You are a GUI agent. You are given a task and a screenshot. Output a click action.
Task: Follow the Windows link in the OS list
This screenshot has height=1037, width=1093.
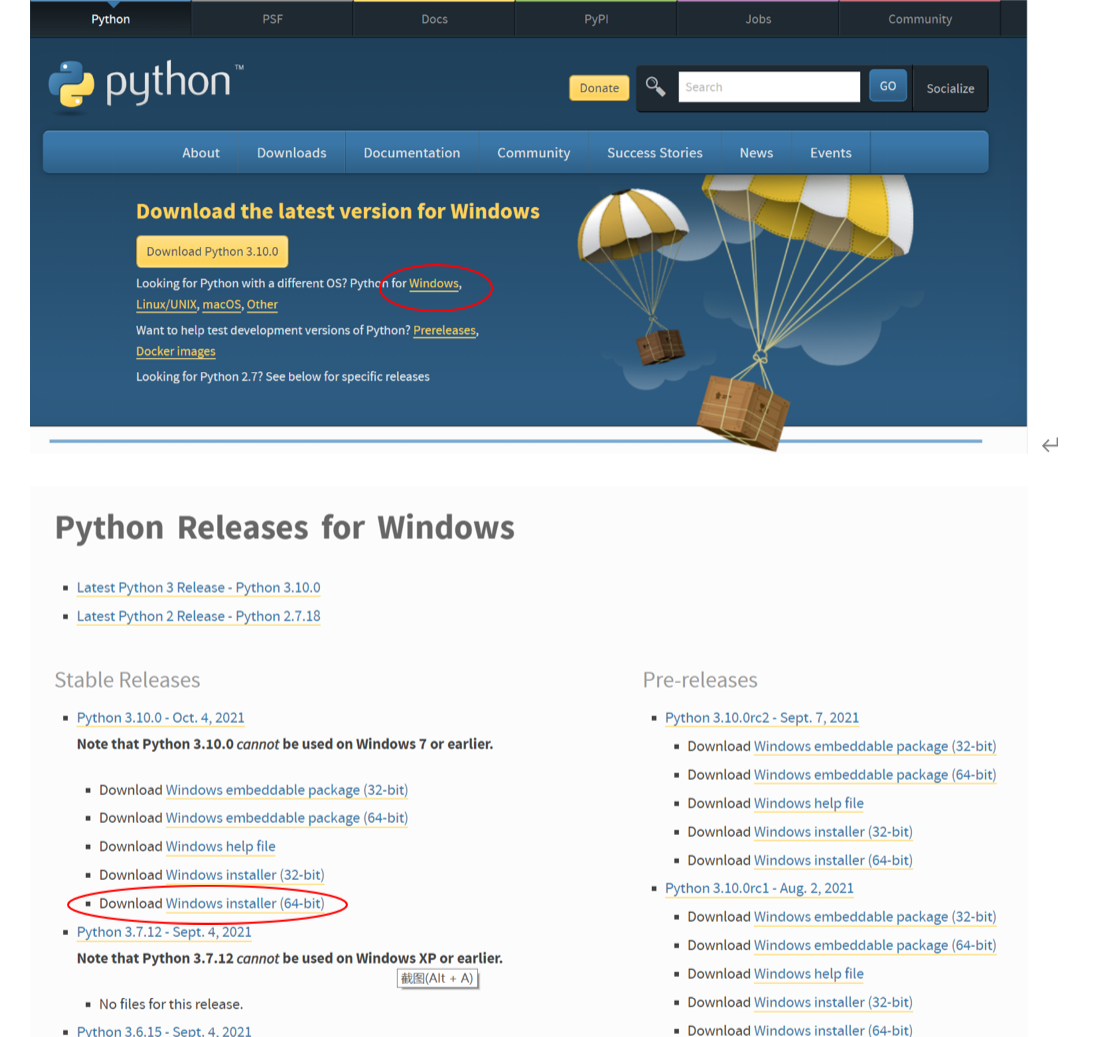pyautogui.click(x=434, y=284)
